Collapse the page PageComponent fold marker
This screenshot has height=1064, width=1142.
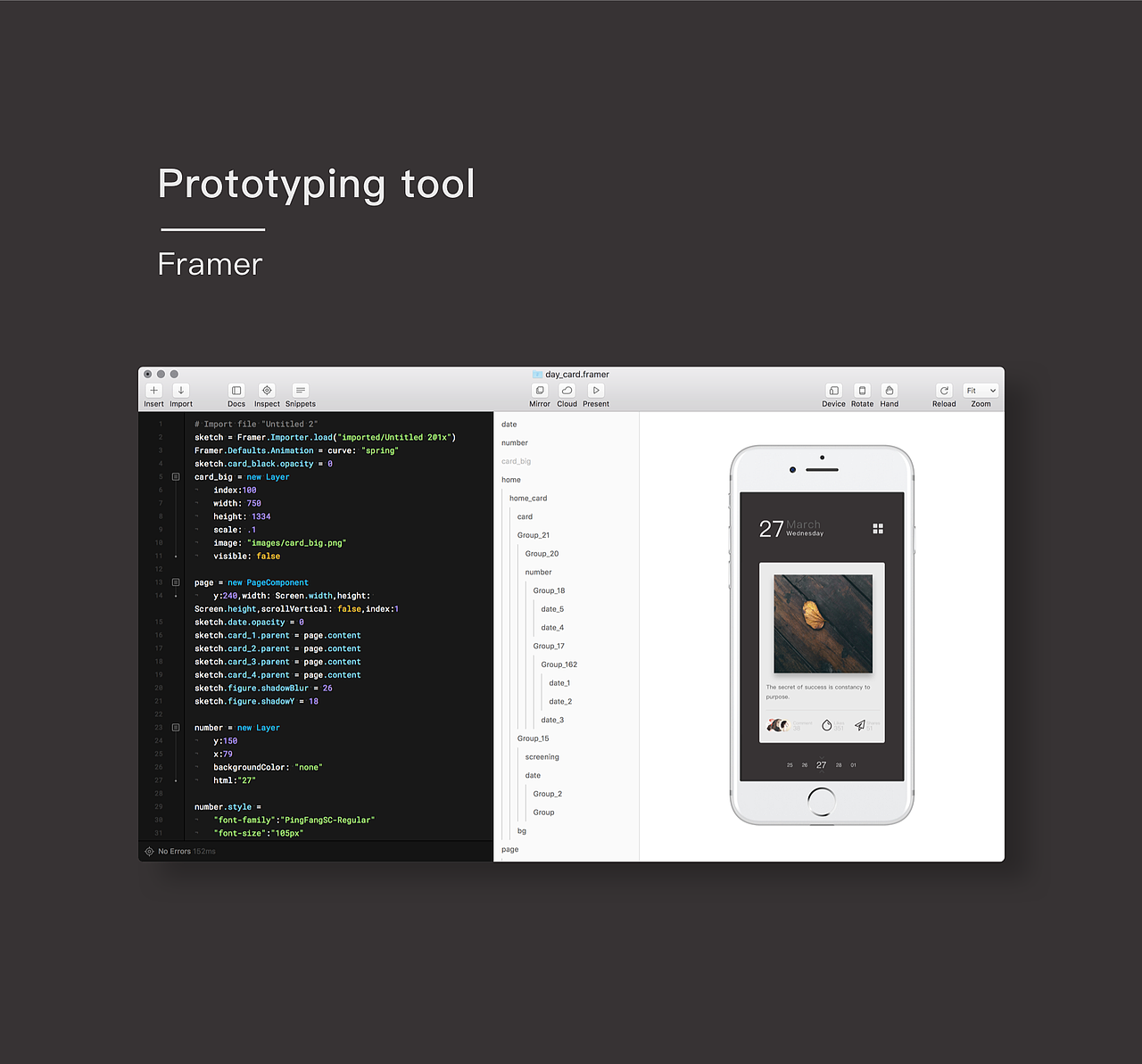coord(176,582)
